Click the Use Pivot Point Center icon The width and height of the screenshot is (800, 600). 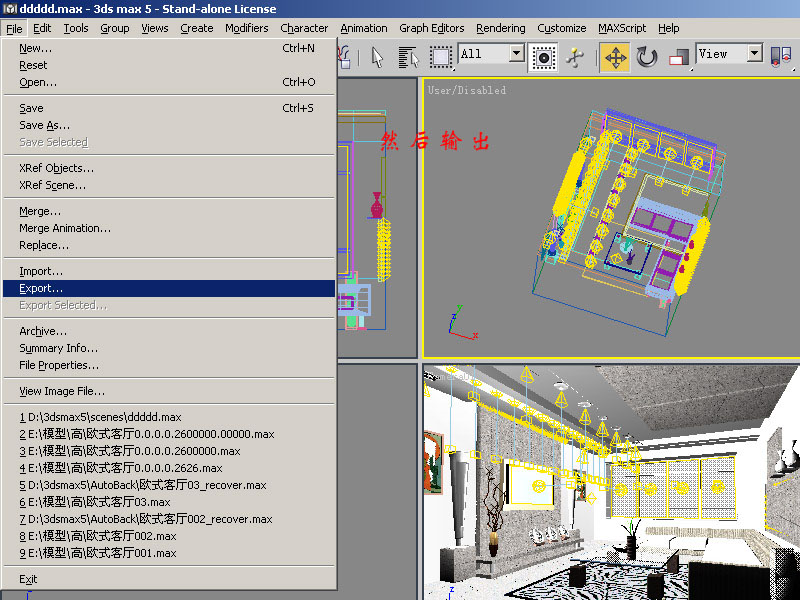pyautogui.click(x=787, y=57)
